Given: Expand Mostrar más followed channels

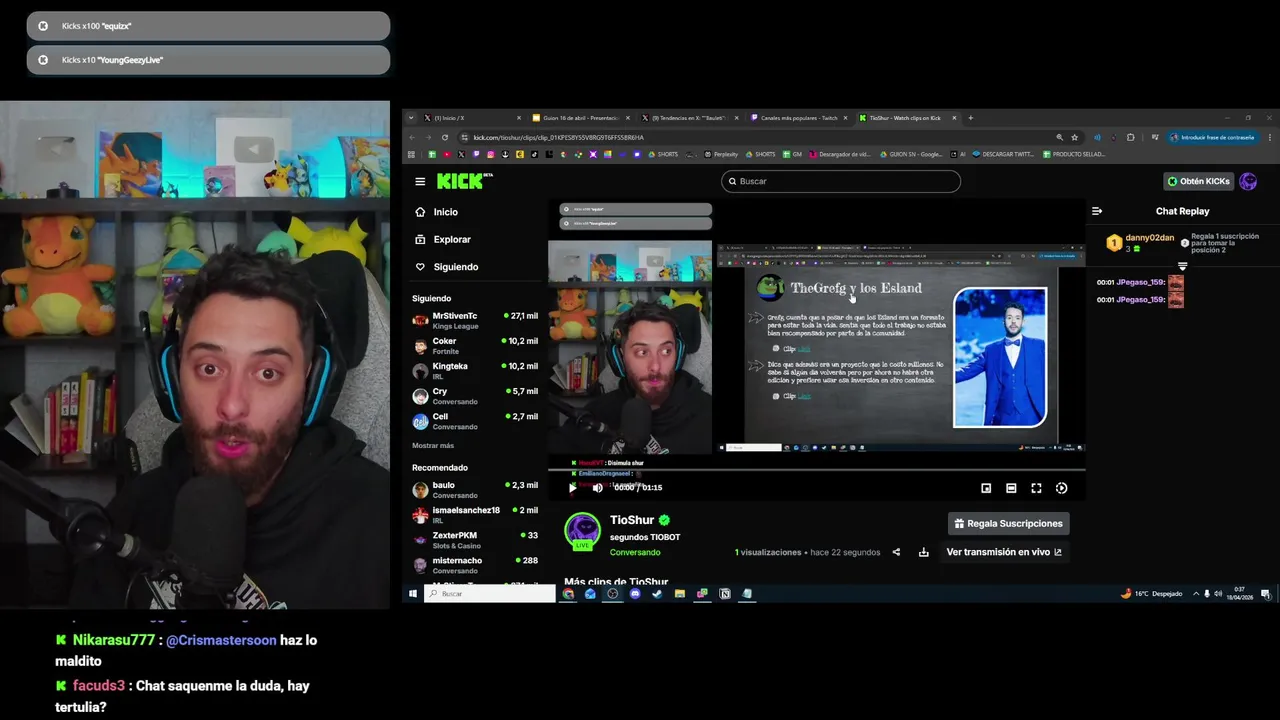Looking at the screenshot, I should (x=433, y=446).
